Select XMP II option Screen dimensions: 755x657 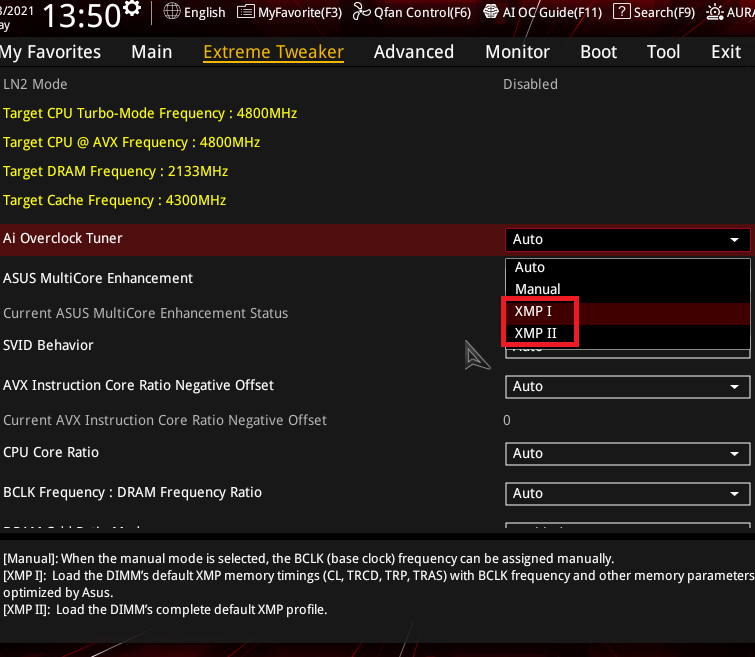click(627, 333)
